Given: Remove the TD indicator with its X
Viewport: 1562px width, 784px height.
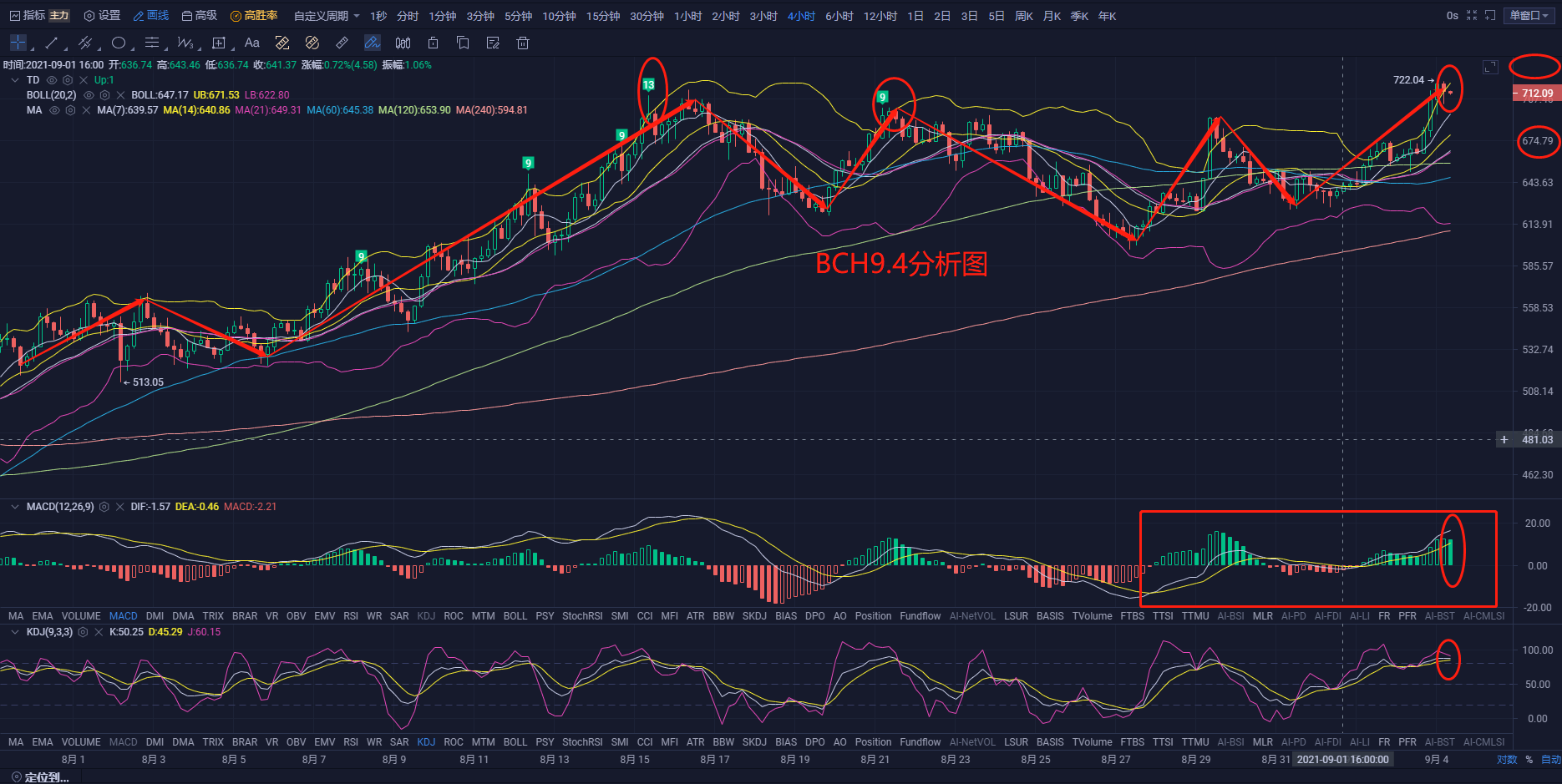Looking at the screenshot, I should (84, 80).
